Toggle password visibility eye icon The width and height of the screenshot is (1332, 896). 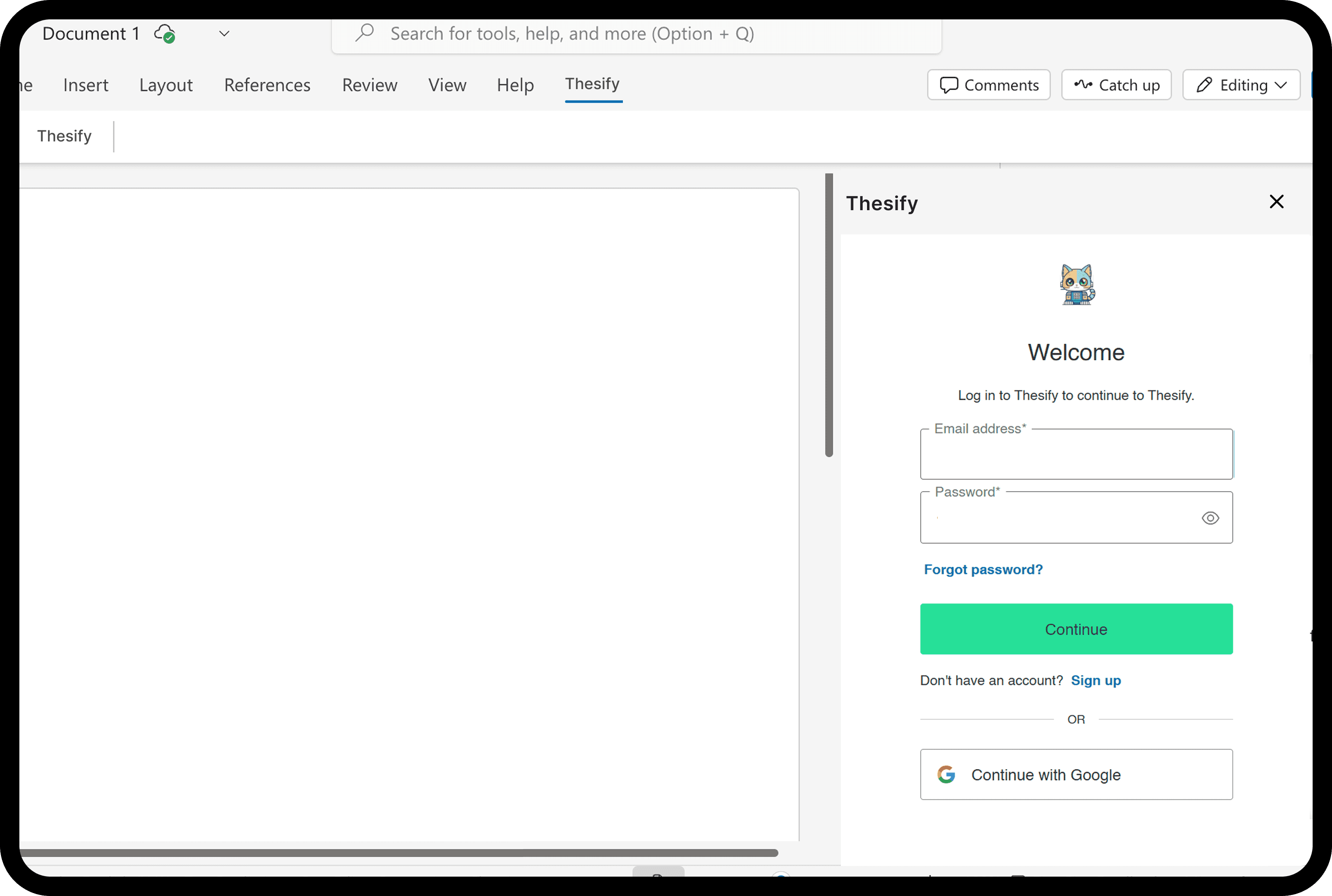tap(1210, 518)
